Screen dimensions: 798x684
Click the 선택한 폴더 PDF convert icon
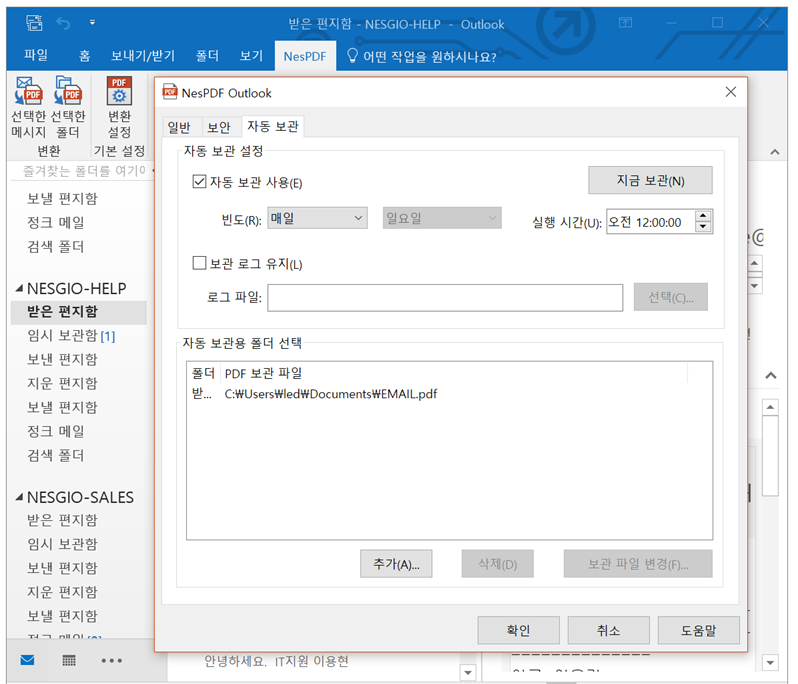[68, 95]
